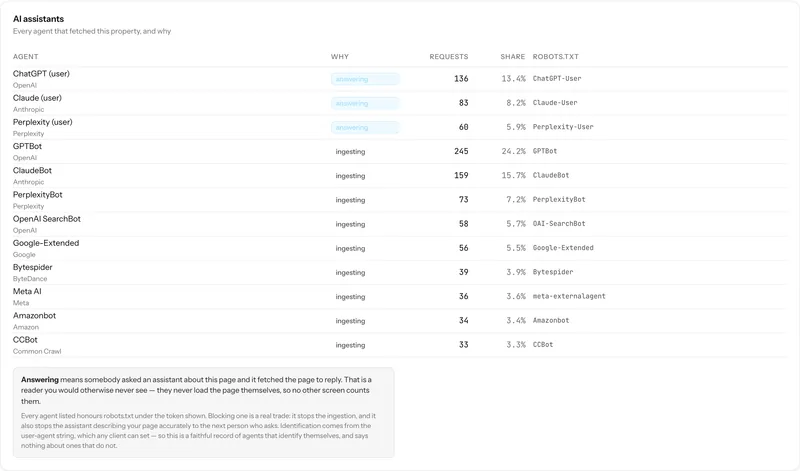Viewport: 800px width, 471px height.
Task: Click the share value 3.3%
Action: coord(516,344)
